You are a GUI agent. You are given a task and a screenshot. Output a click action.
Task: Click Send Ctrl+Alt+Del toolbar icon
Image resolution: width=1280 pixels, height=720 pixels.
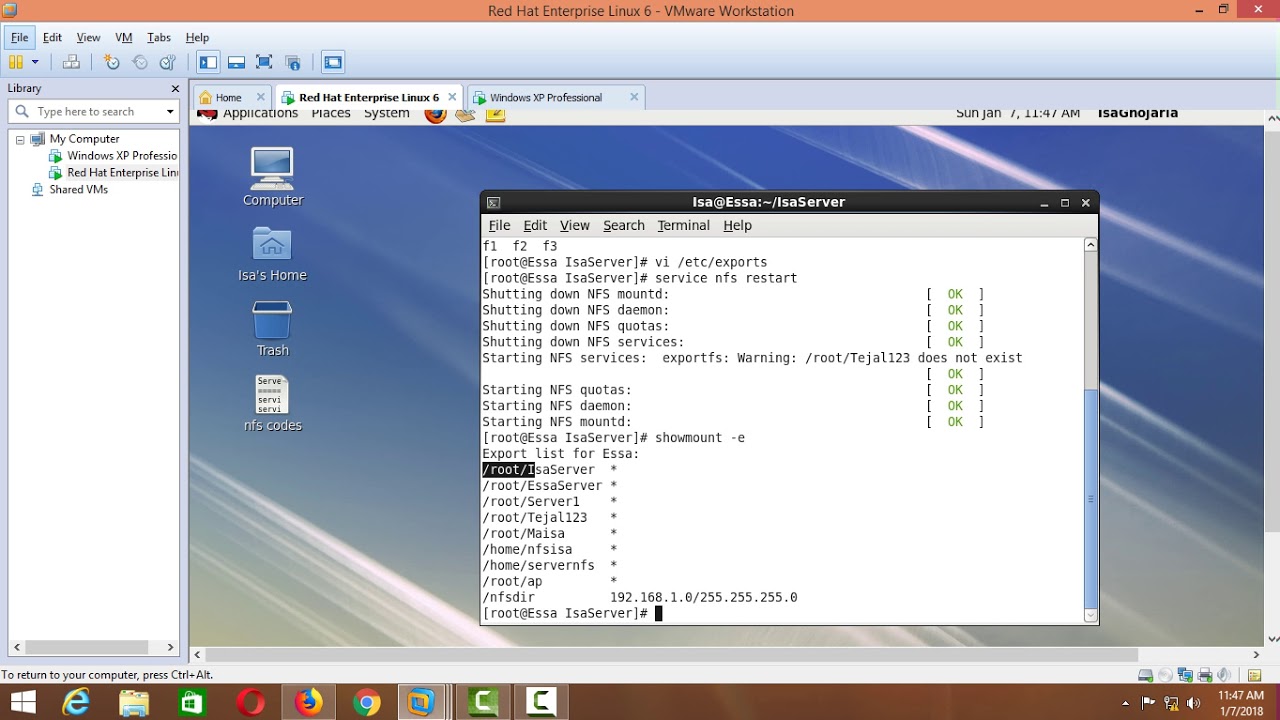(71, 62)
